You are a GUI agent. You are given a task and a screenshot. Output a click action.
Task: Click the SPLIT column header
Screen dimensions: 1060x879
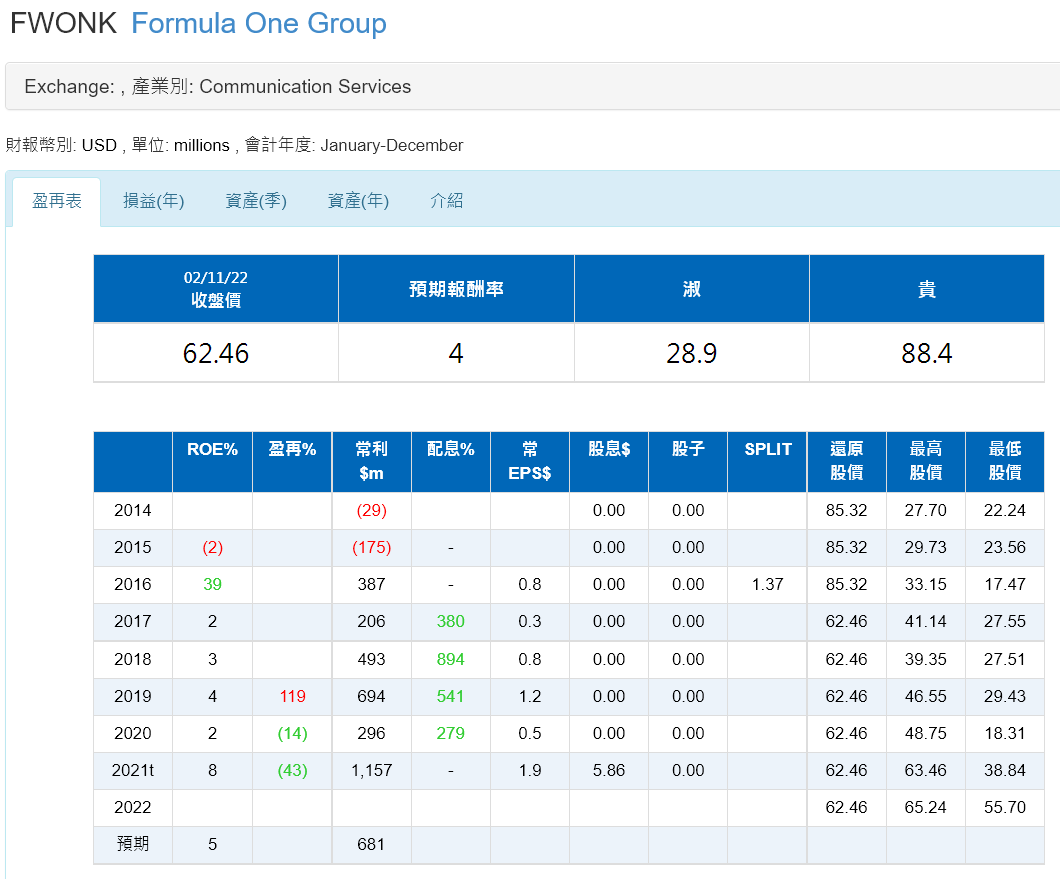coord(767,462)
